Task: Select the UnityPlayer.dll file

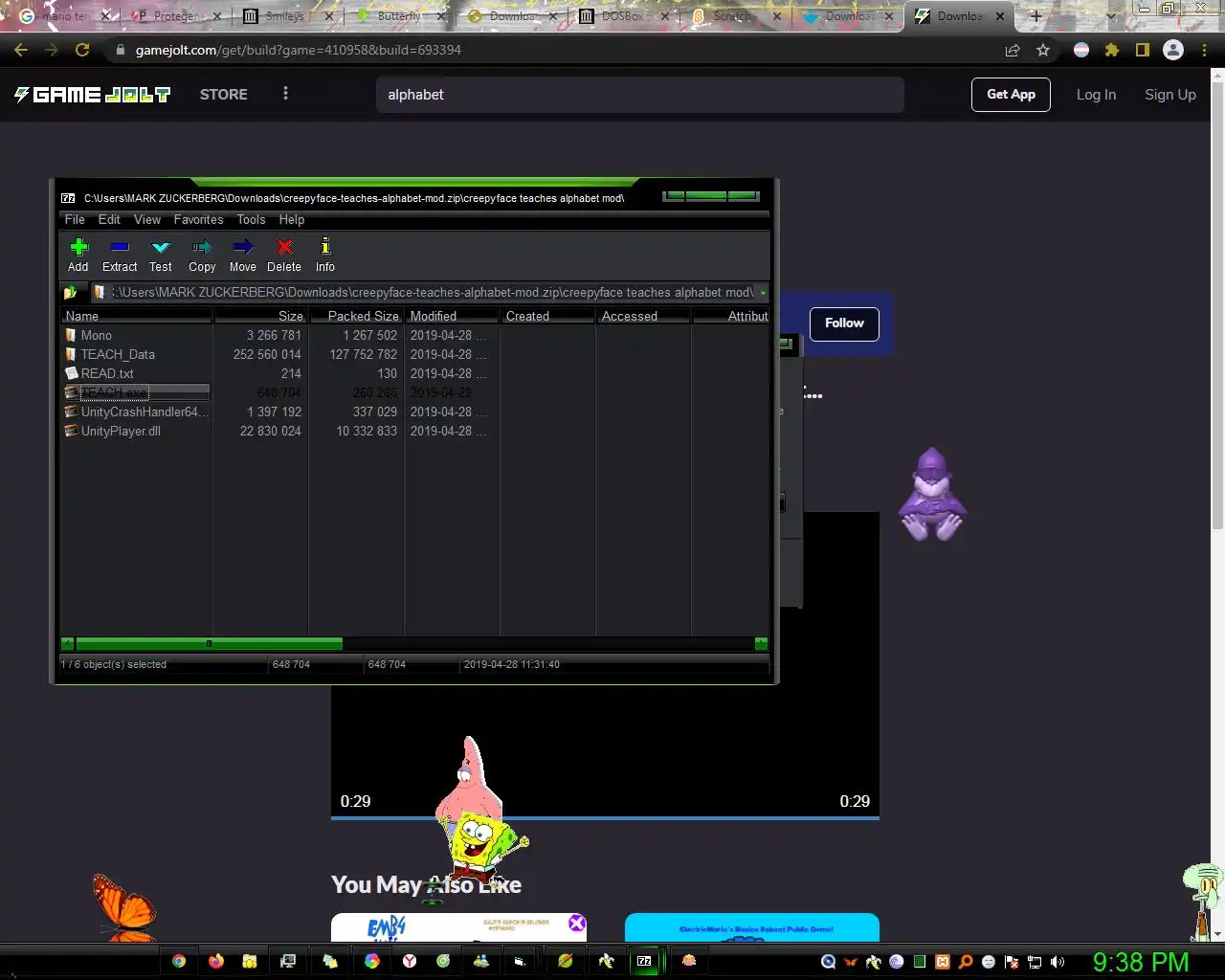Action: tap(120, 431)
